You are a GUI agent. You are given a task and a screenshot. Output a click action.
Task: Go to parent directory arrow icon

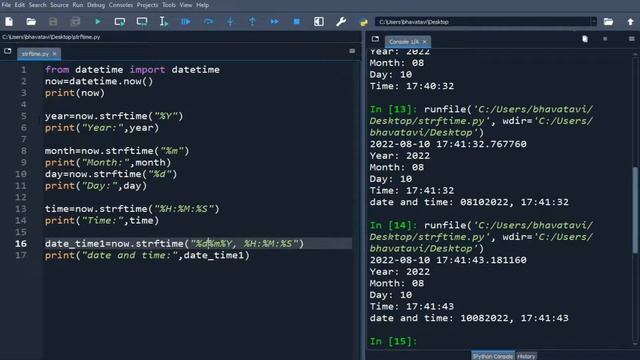click(630, 22)
